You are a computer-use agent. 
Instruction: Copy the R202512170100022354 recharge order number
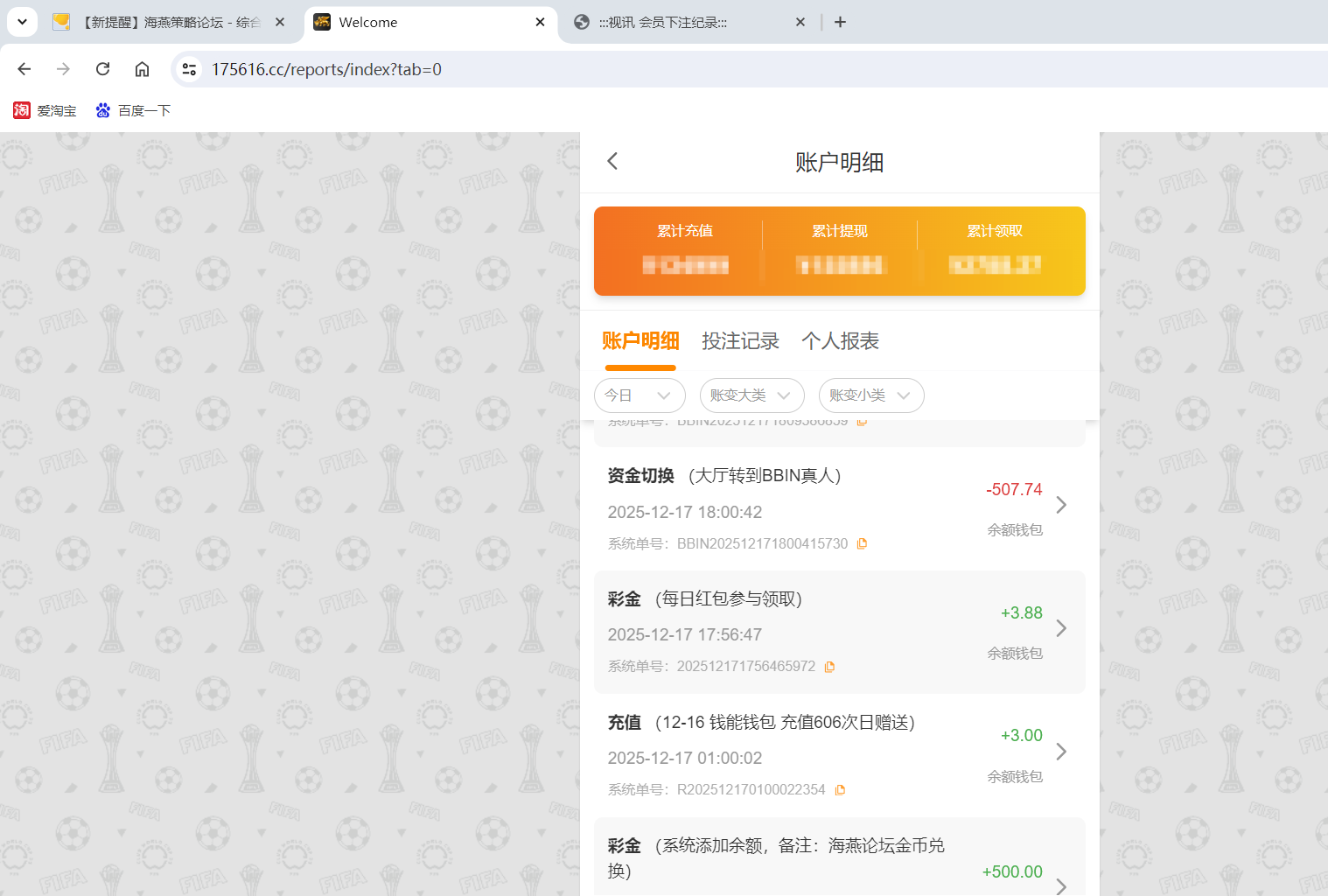[840, 789]
